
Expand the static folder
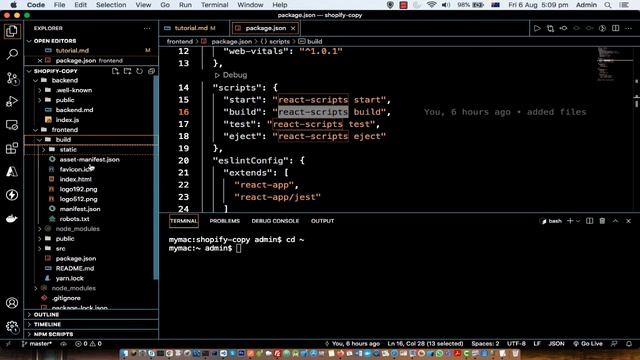(44, 149)
